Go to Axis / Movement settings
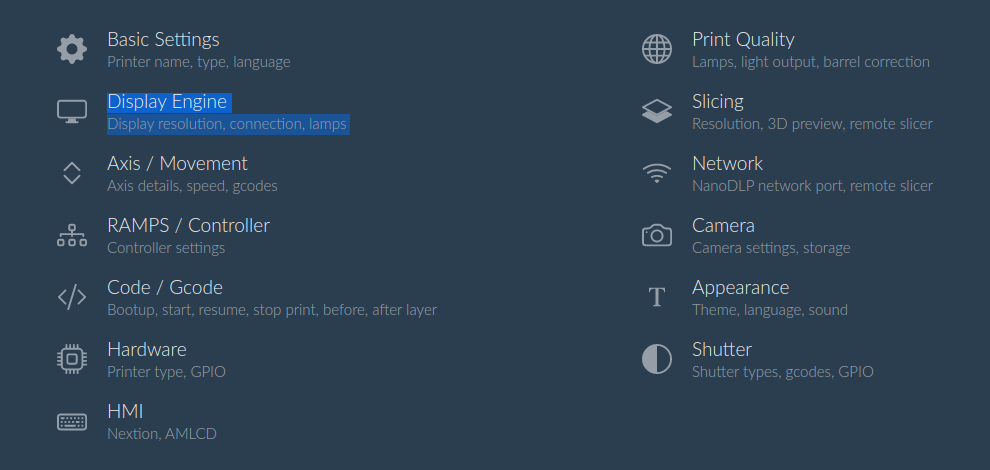The image size is (990, 470). pyautogui.click(x=177, y=164)
